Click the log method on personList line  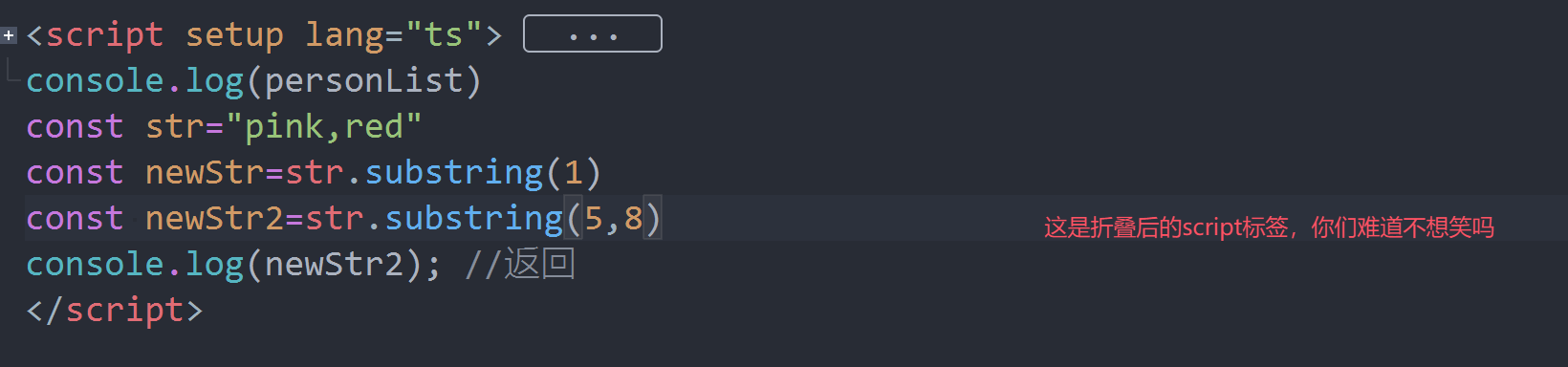click(x=214, y=81)
